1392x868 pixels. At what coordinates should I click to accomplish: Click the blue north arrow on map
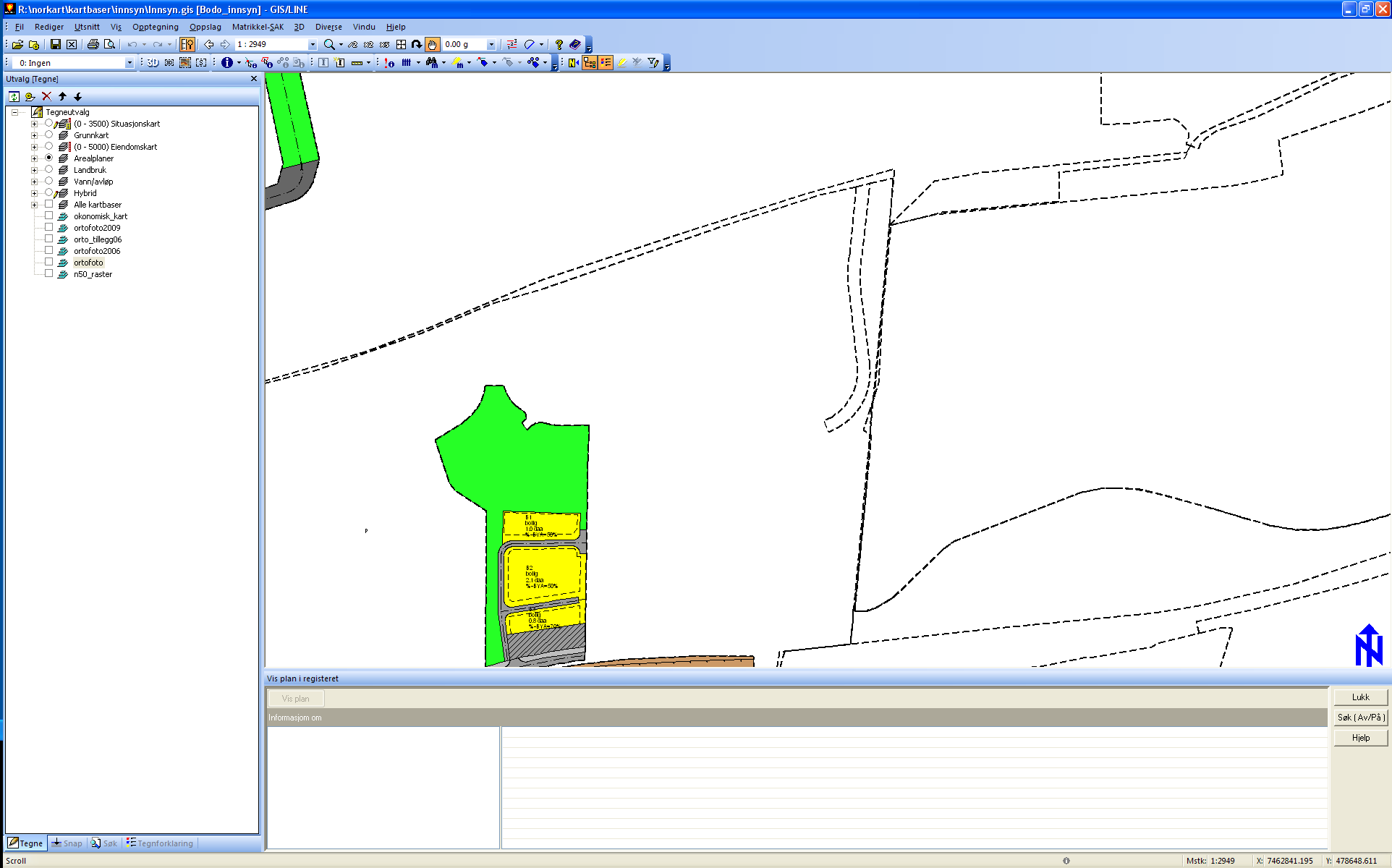1368,645
